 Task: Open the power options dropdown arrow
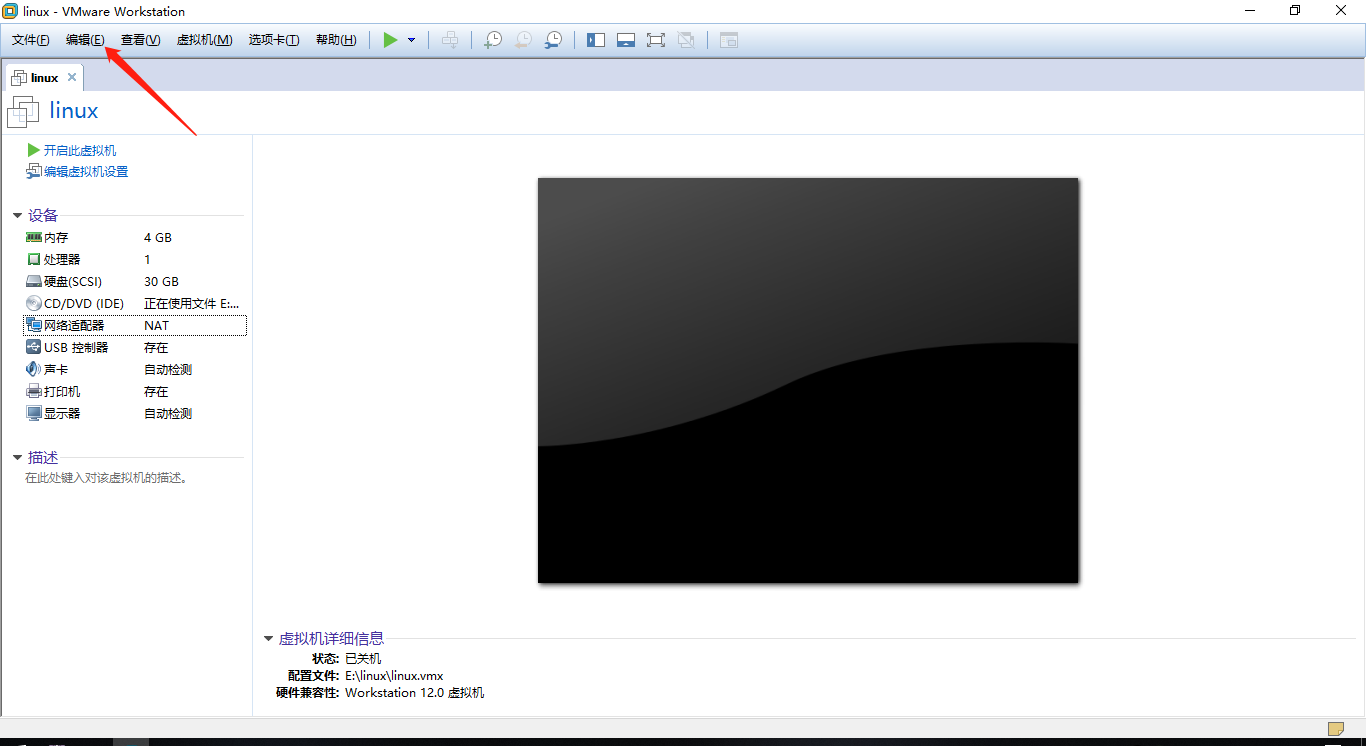411,40
